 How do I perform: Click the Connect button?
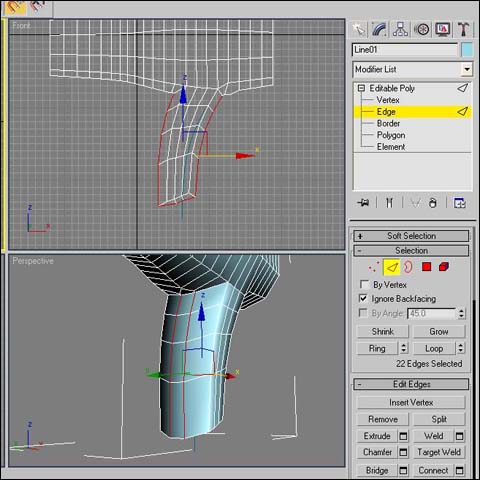[433, 470]
